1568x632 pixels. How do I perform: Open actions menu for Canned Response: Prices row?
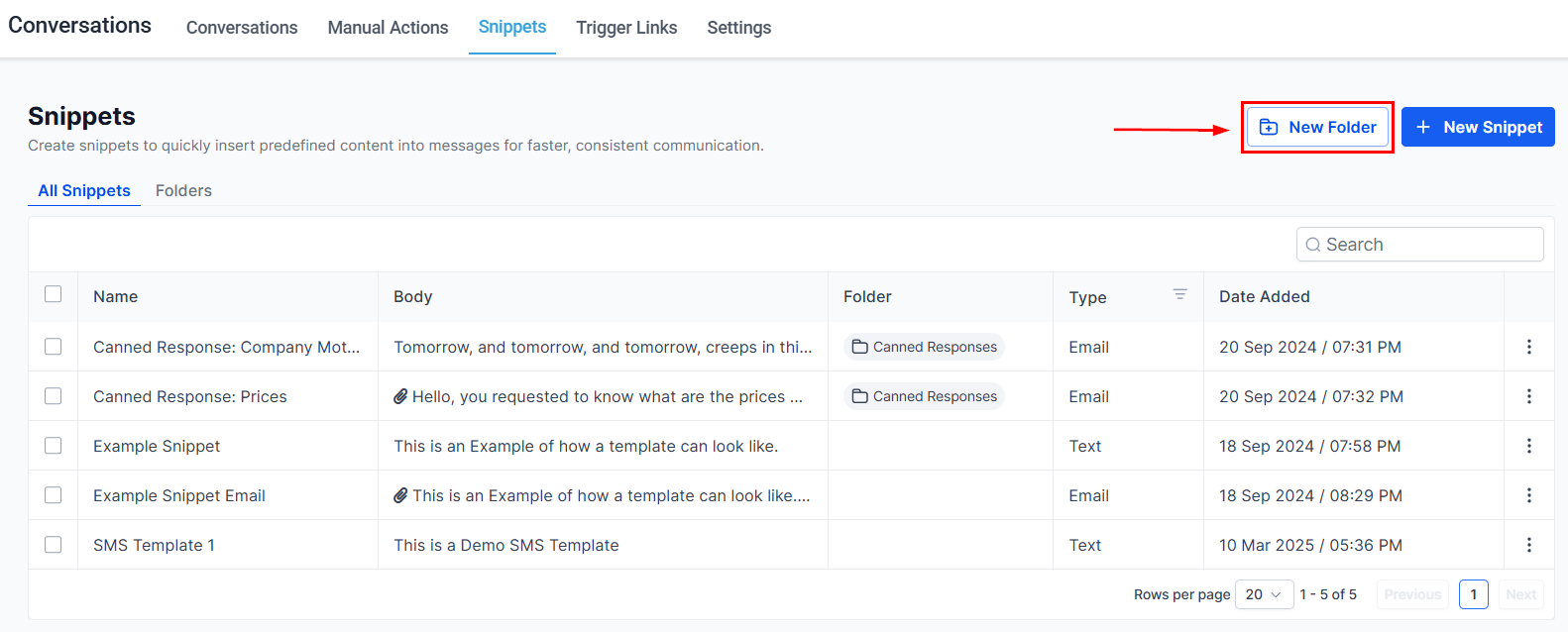1528,396
